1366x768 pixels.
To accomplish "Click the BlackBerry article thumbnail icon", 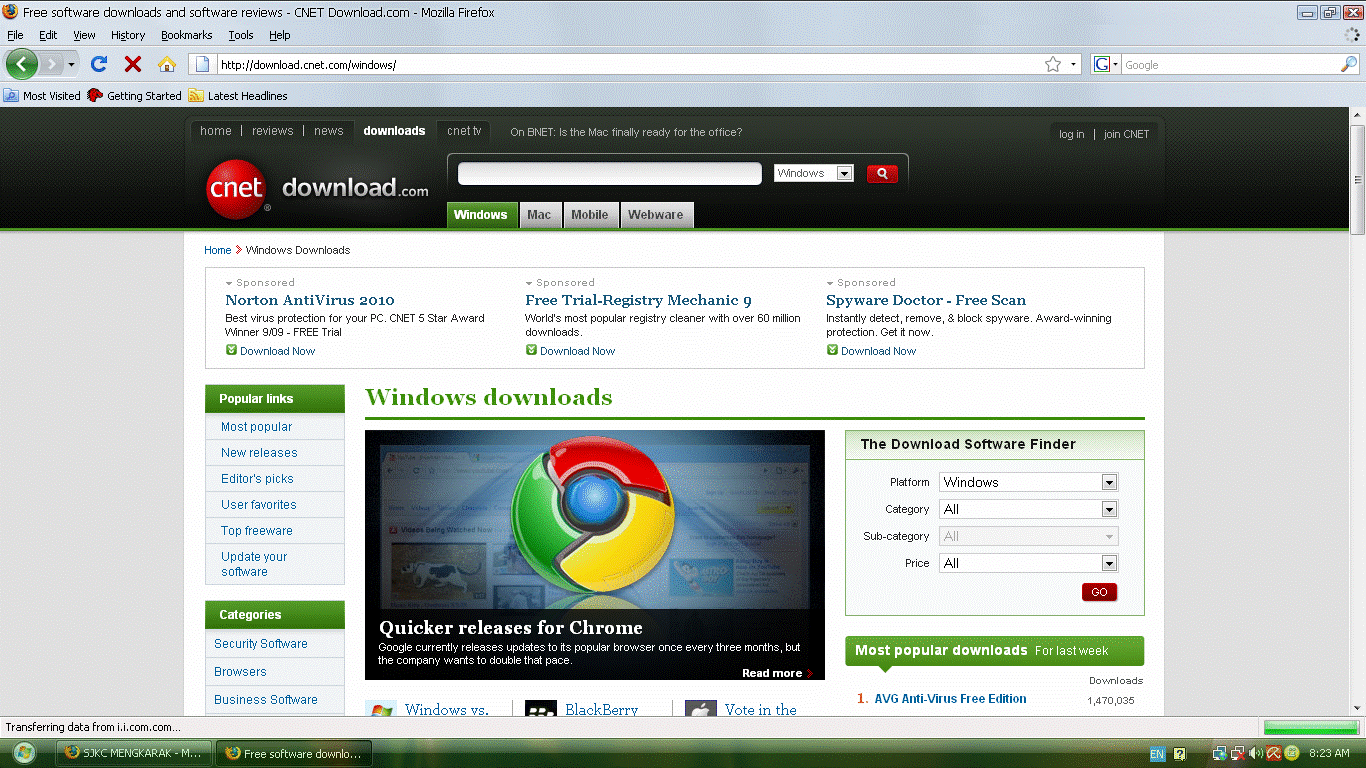I will [541, 708].
